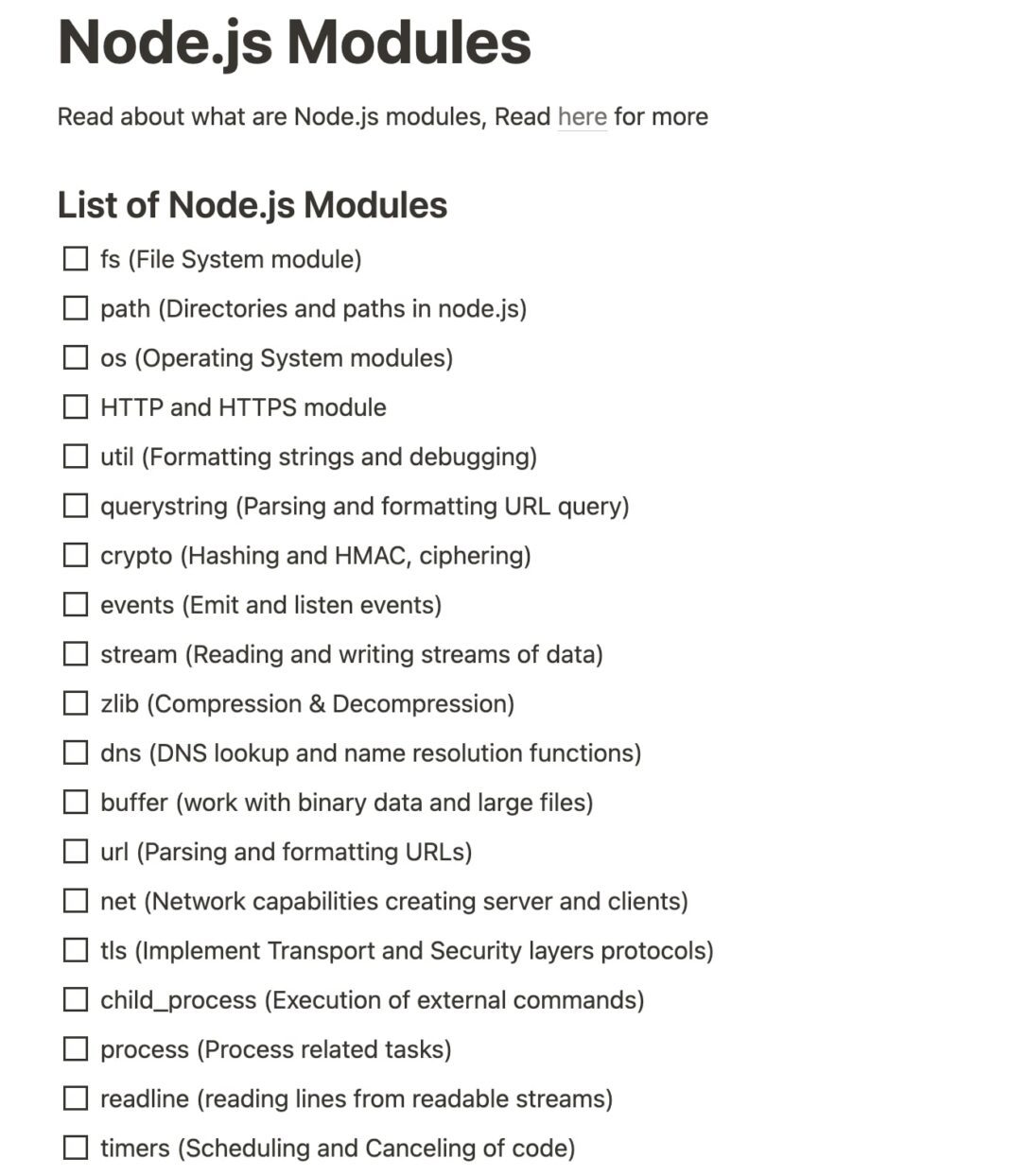The width and height of the screenshot is (1010, 1176).
Task: Toggle the util module checkbox
Action: point(76,456)
